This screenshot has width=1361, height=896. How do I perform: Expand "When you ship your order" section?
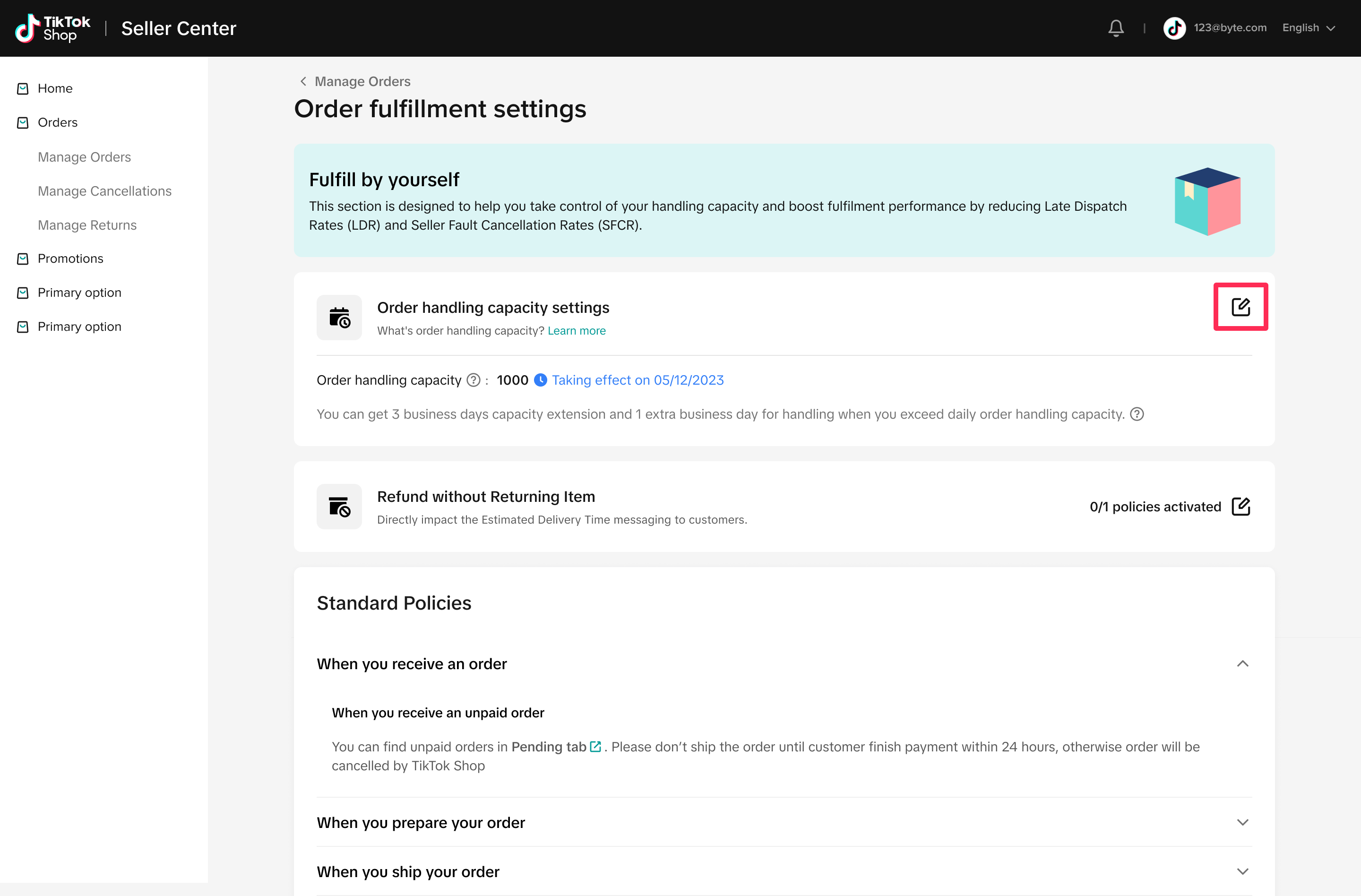pyautogui.click(x=1243, y=871)
